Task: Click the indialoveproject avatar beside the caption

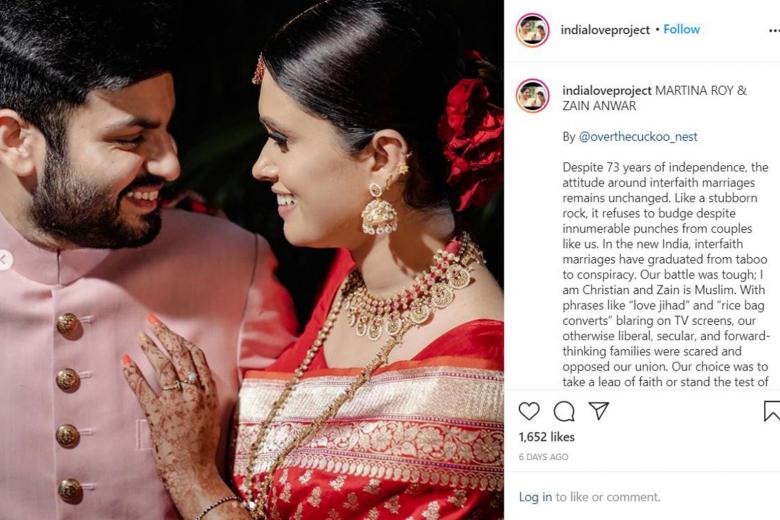Action: (532, 96)
